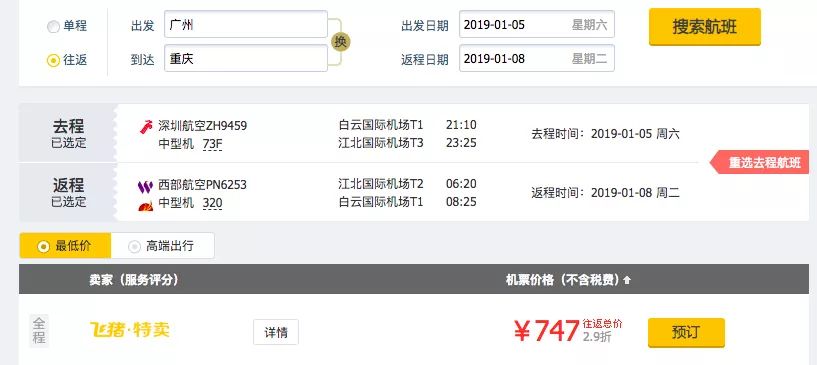Sort by ticket price arrow
The width and height of the screenshot is (817, 365).
coord(627,280)
